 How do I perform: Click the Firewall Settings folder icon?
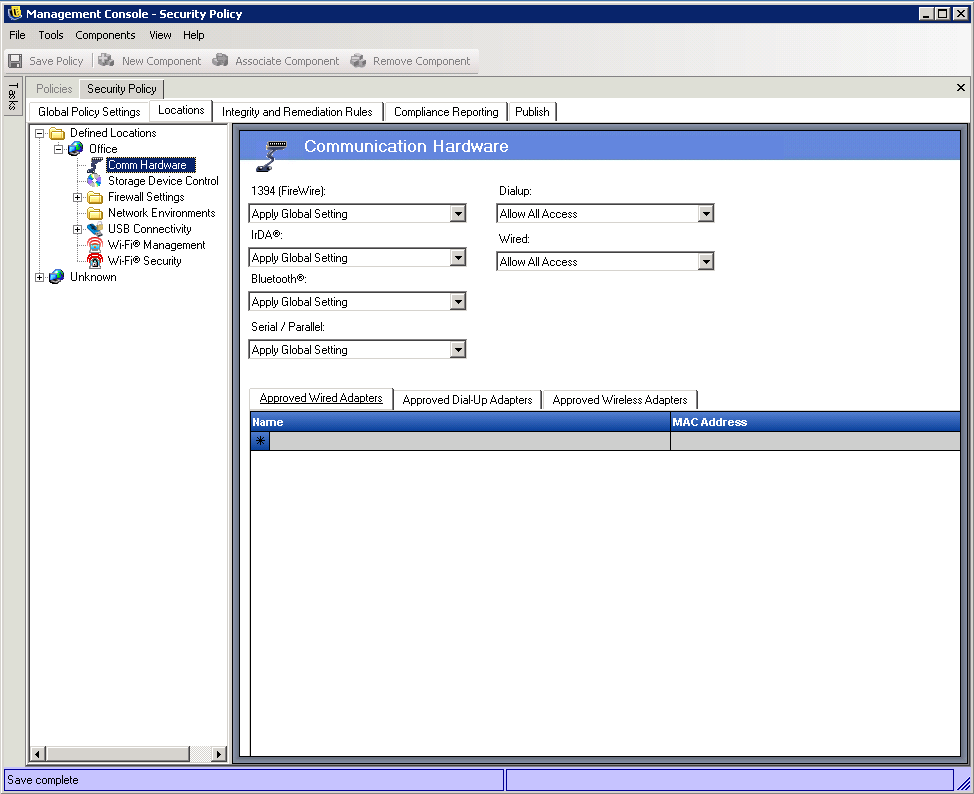click(x=95, y=197)
